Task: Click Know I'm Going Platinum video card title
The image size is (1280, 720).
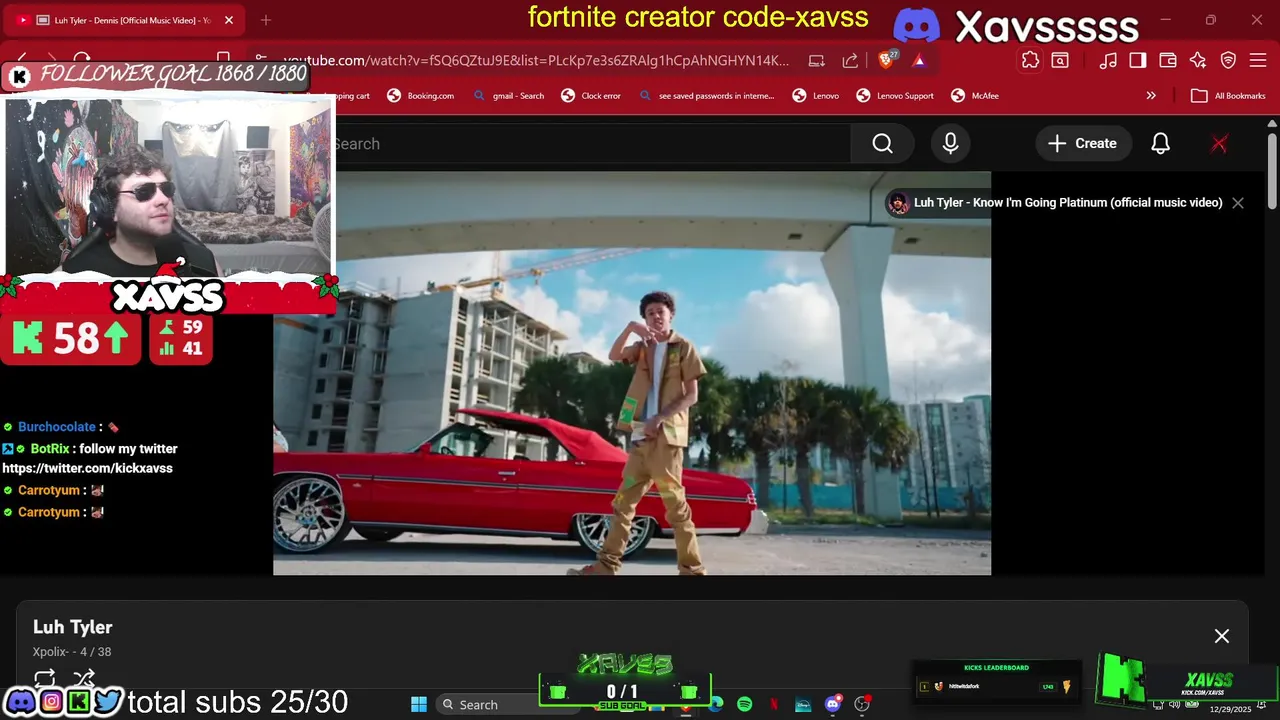Action: (1068, 203)
